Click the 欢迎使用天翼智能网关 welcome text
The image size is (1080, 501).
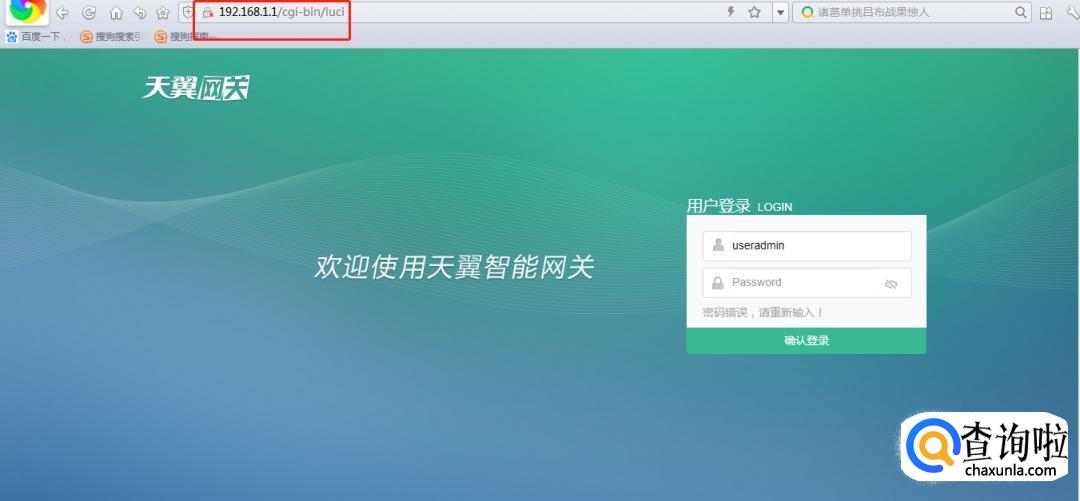click(454, 267)
